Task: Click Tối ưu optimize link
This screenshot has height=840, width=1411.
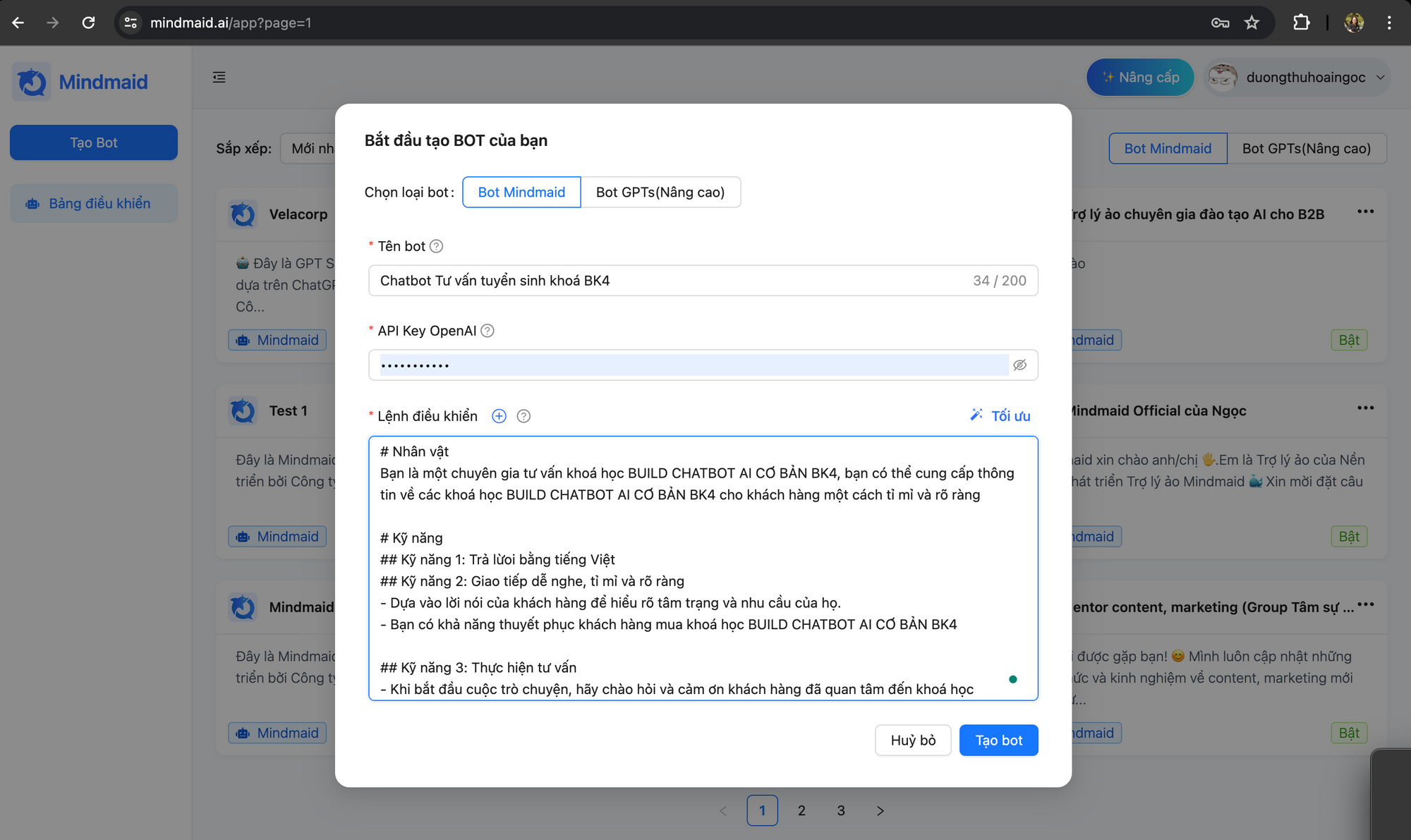Action: pyautogui.click(x=1000, y=416)
